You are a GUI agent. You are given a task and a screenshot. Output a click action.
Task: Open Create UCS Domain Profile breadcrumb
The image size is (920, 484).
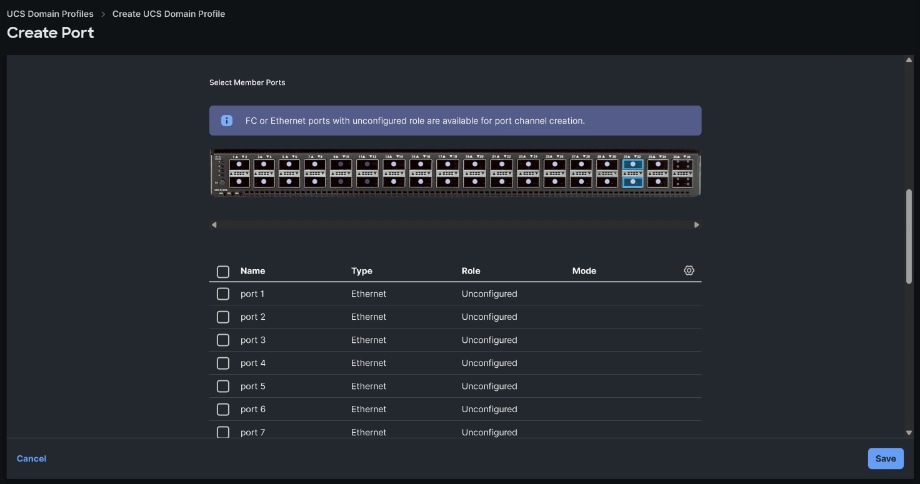click(168, 13)
